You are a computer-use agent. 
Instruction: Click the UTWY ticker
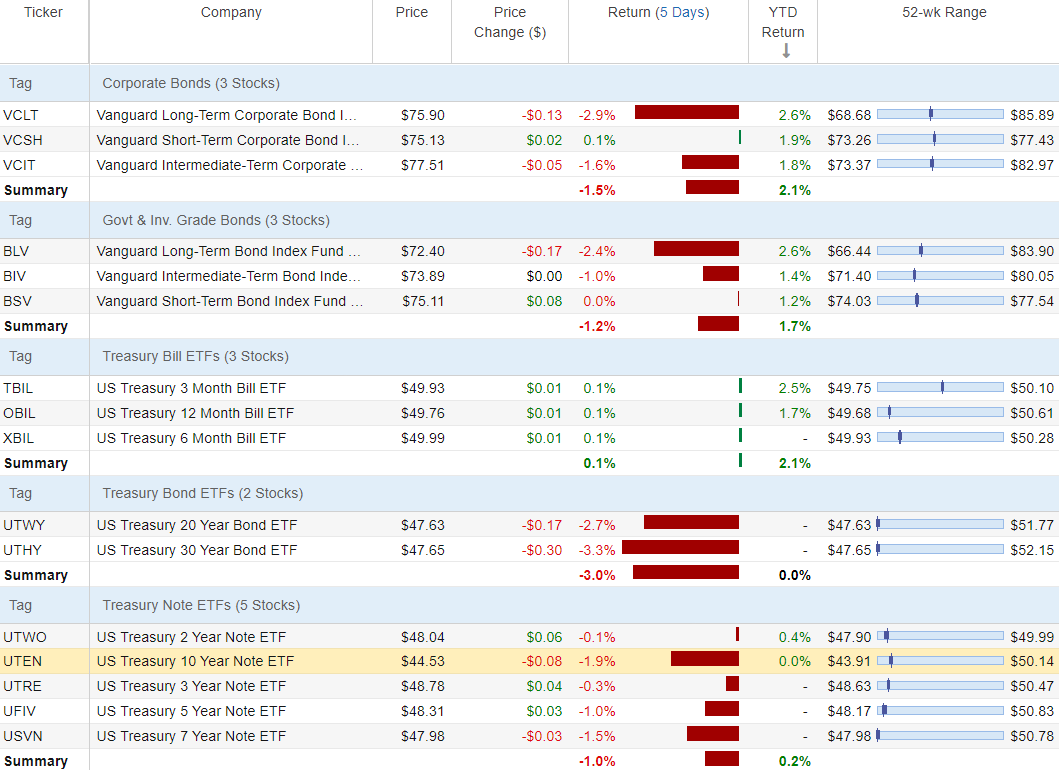tap(24, 525)
